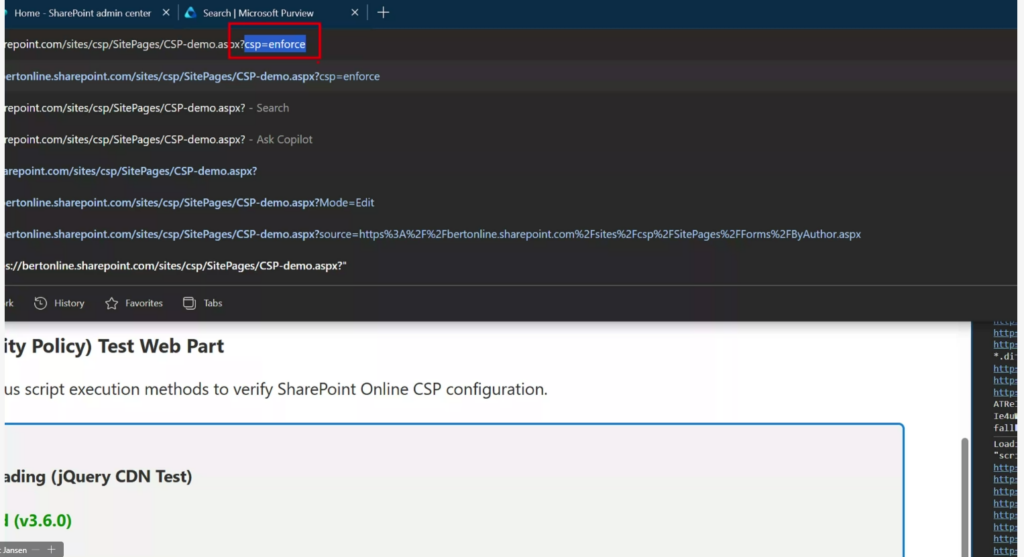Viewport: 1024px width, 557px height.
Task: Switch to Search | Microsoft Purview tab
Action: [258, 13]
